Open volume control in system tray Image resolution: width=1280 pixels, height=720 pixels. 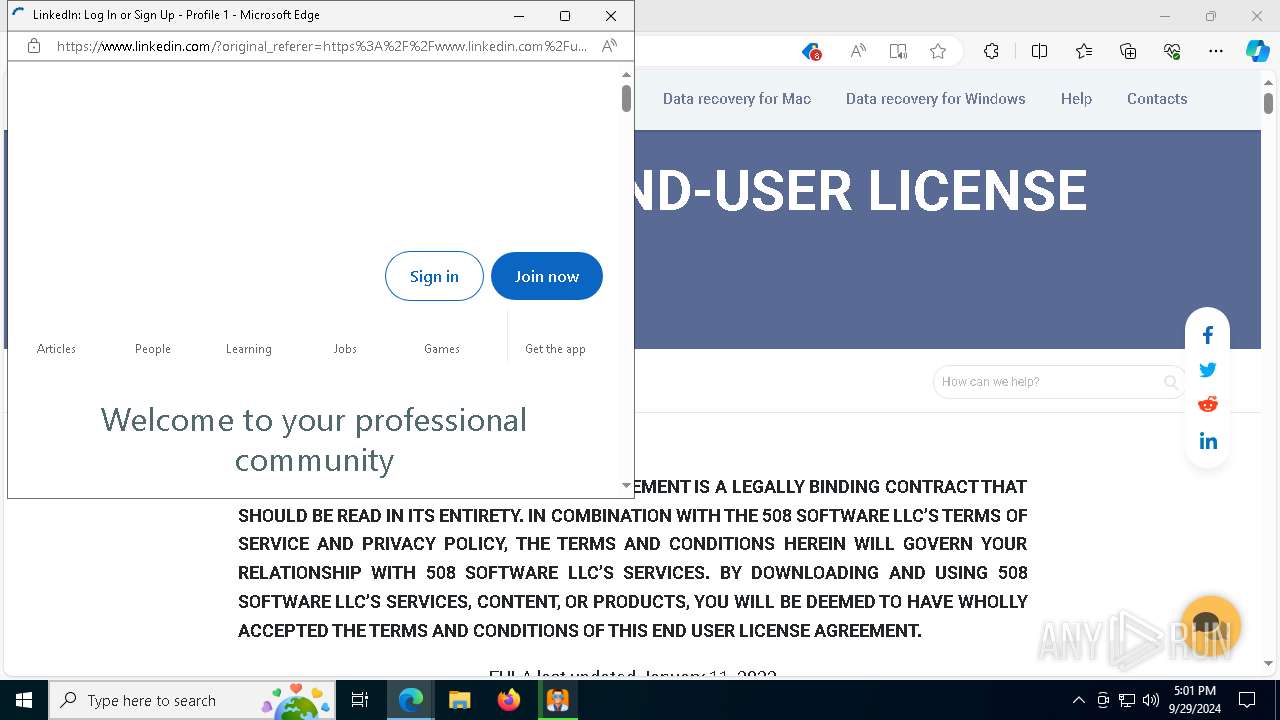tap(1151, 700)
